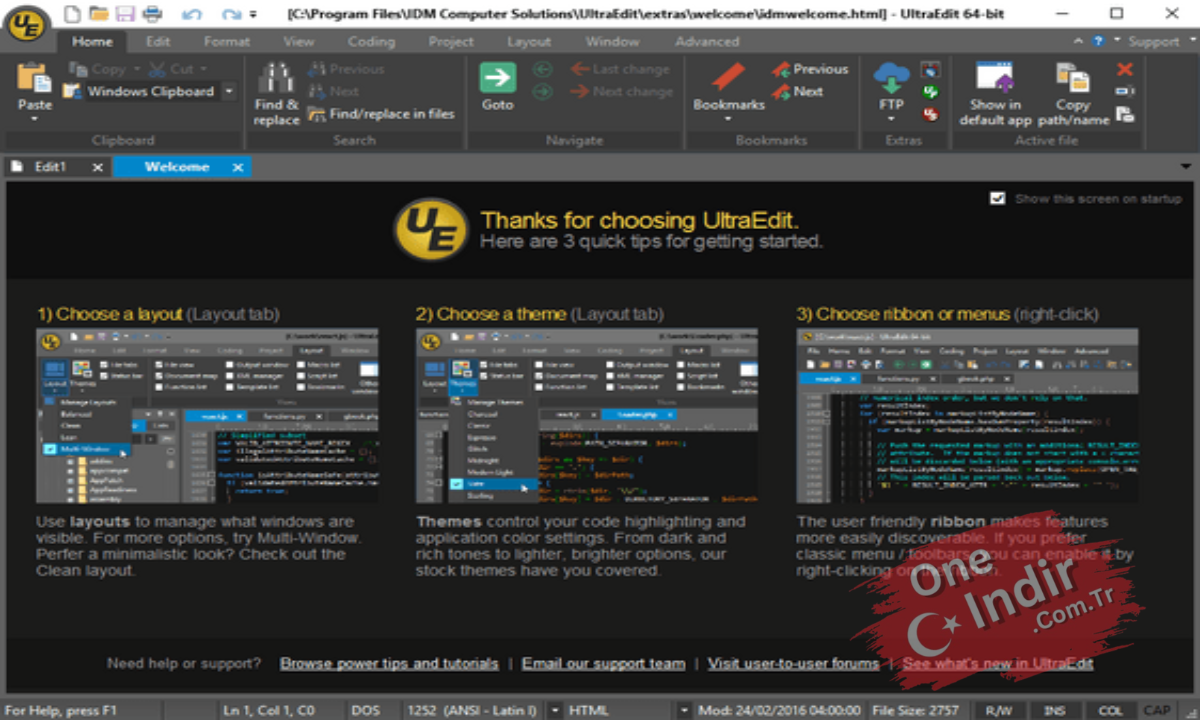Click the green Goto arrow button

(498, 78)
